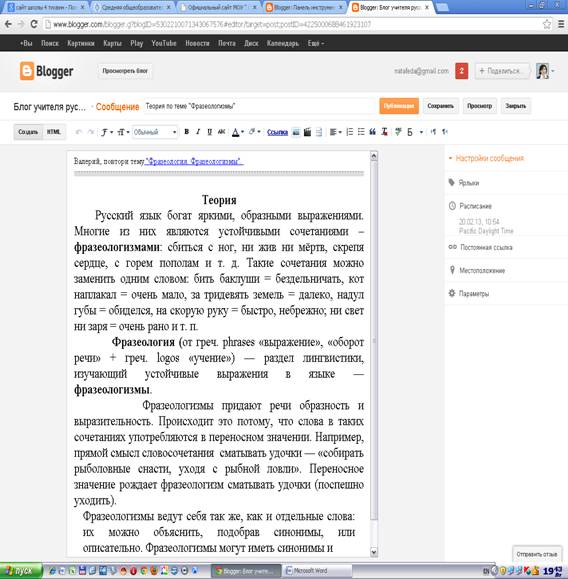Switch editor to Создать compose mode

[x=28, y=132]
